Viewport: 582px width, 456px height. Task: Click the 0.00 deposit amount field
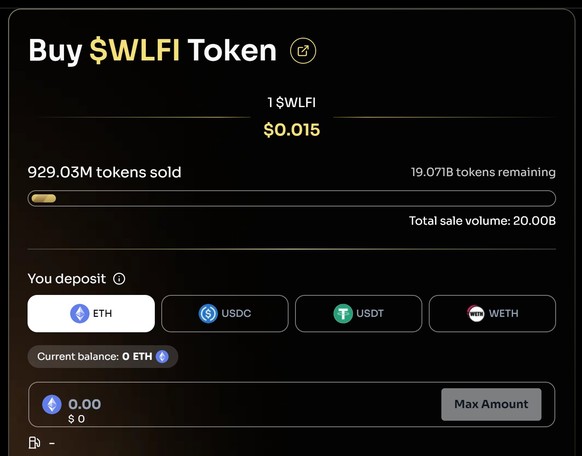(291, 404)
